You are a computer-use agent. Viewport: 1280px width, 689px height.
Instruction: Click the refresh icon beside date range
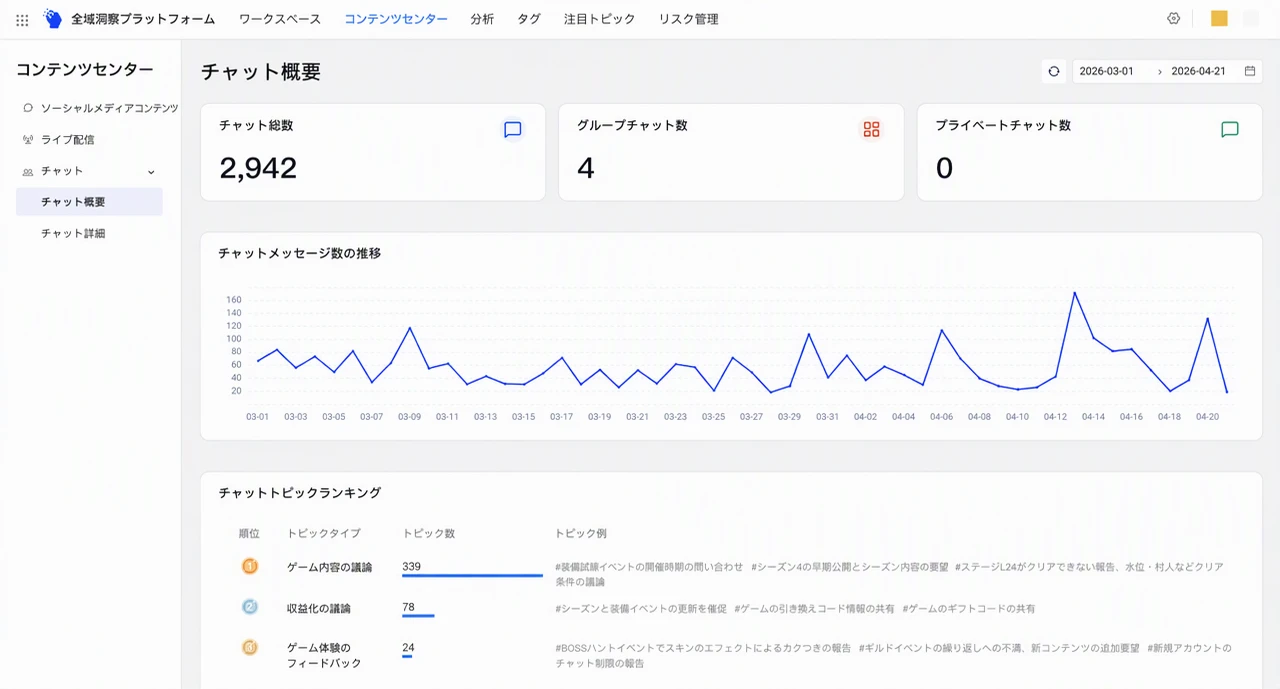(1054, 71)
